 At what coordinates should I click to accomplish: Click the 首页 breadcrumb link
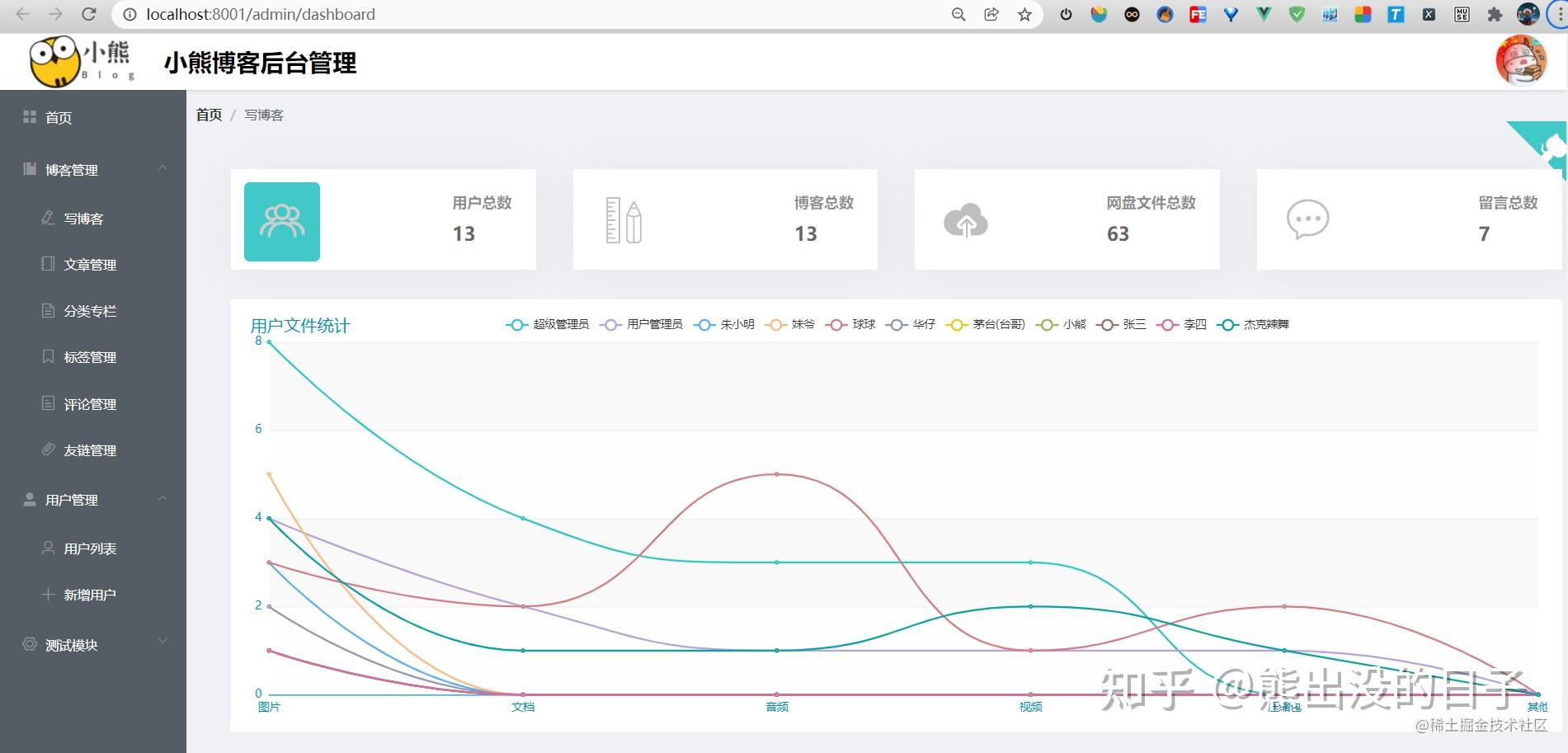tap(208, 115)
